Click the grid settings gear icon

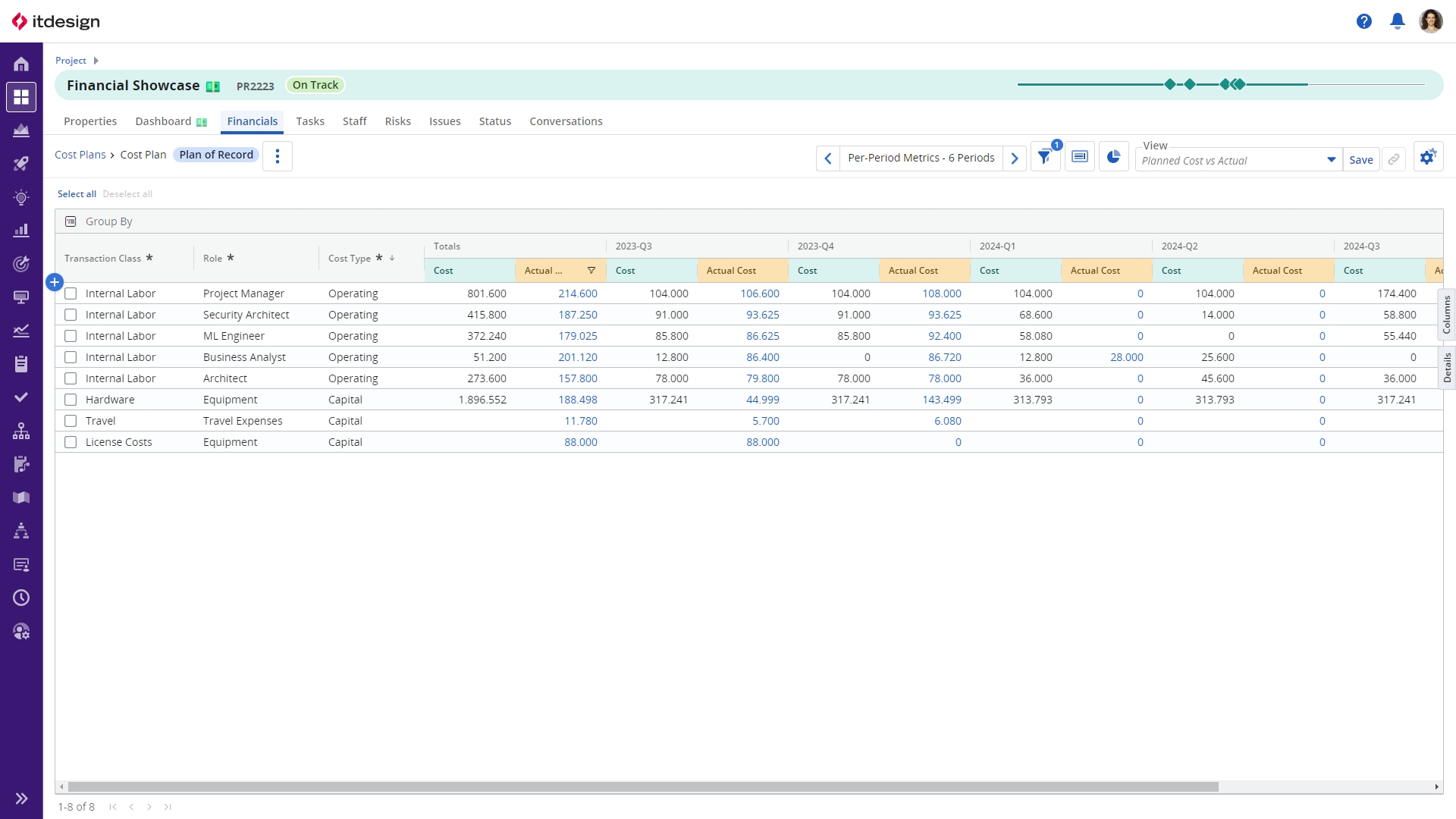1427,157
